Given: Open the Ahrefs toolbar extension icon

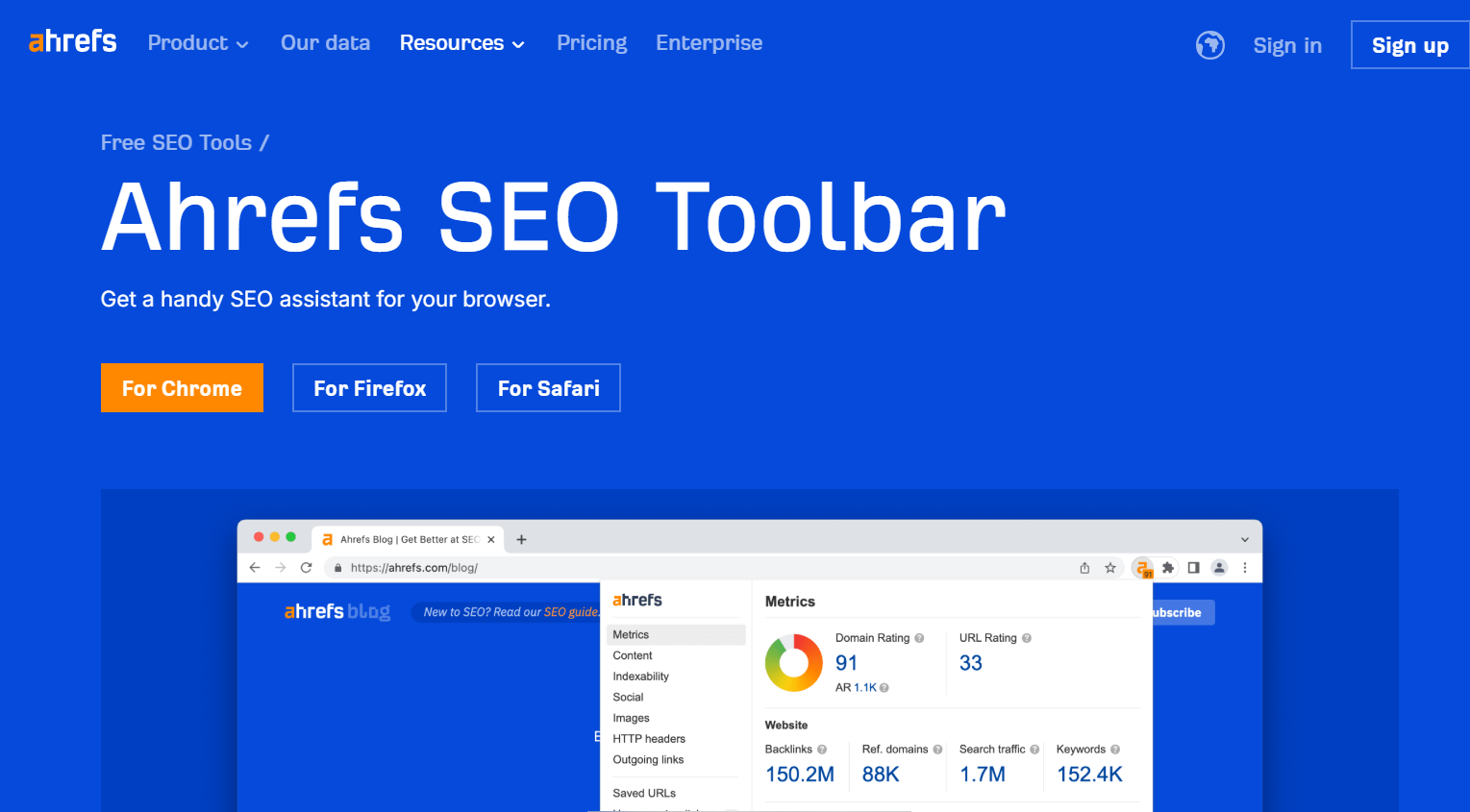Looking at the screenshot, I should tap(1142, 568).
